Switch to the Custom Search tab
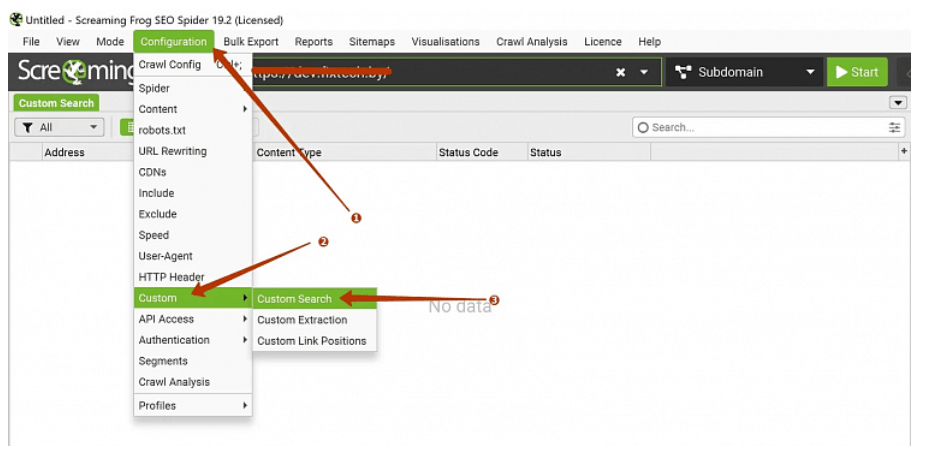Screen dimensions: 941x472 click(x=56, y=103)
